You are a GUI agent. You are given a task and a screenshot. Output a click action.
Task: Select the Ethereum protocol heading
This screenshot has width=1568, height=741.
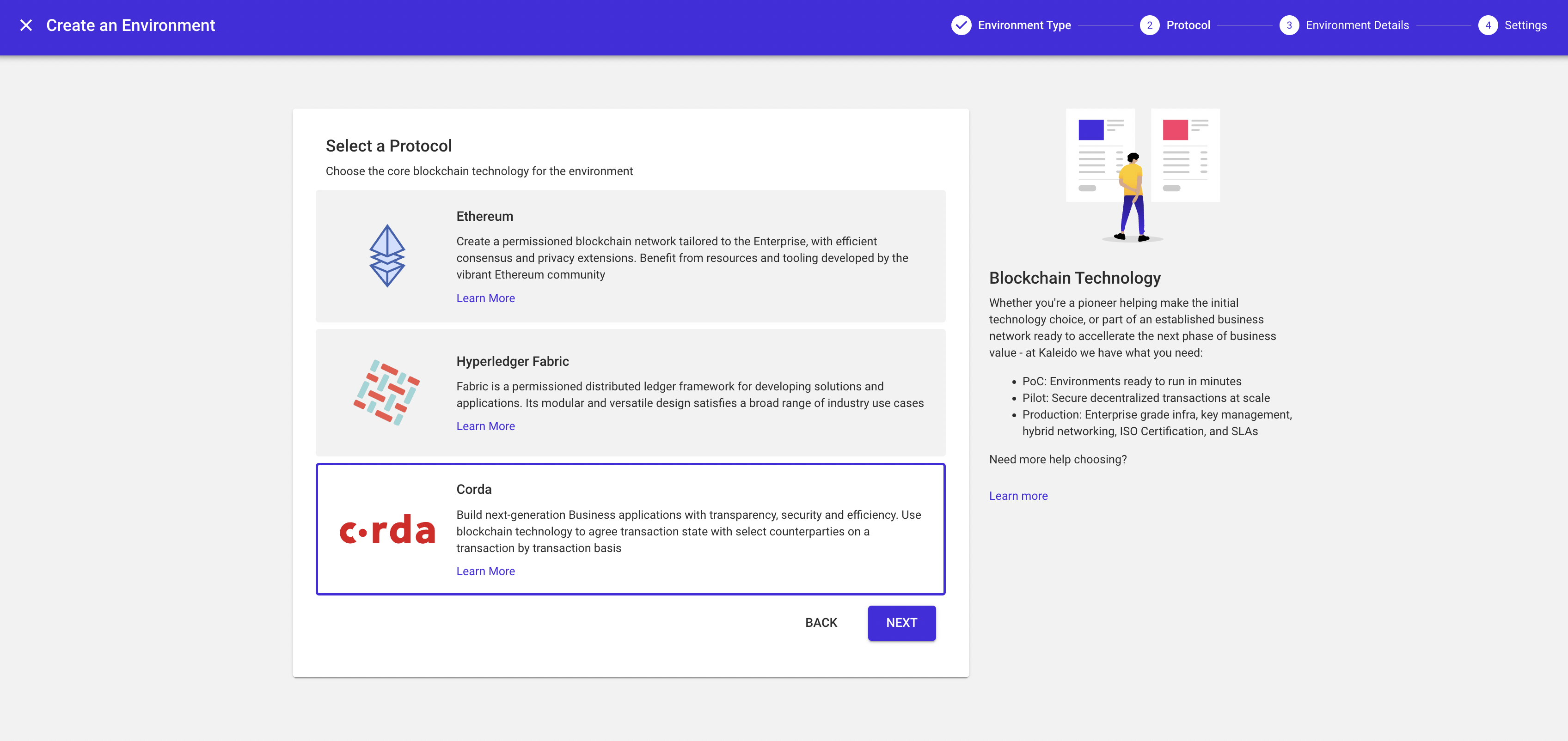484,217
